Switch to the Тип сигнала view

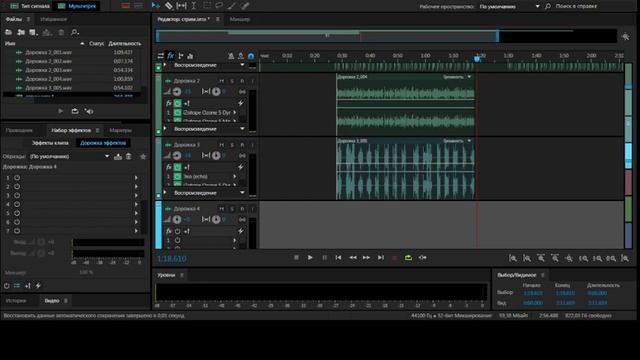point(30,6)
